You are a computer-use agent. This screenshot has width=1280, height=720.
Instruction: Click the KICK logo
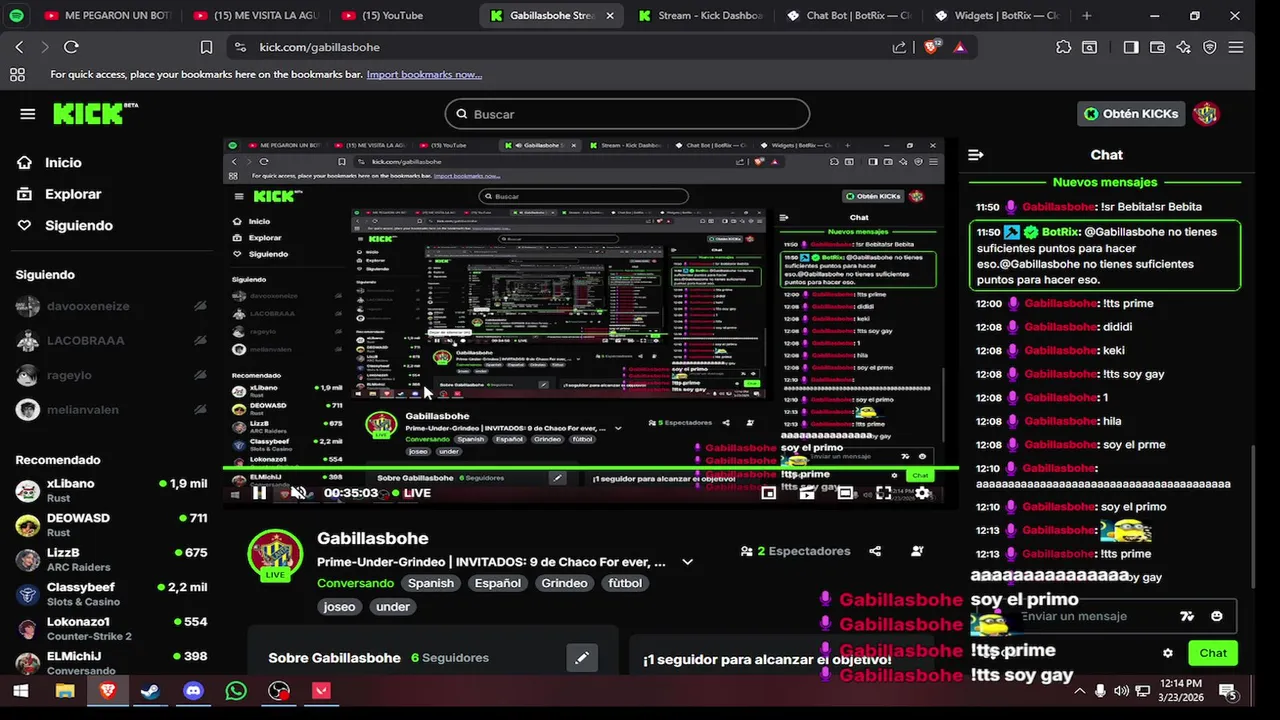click(x=95, y=113)
